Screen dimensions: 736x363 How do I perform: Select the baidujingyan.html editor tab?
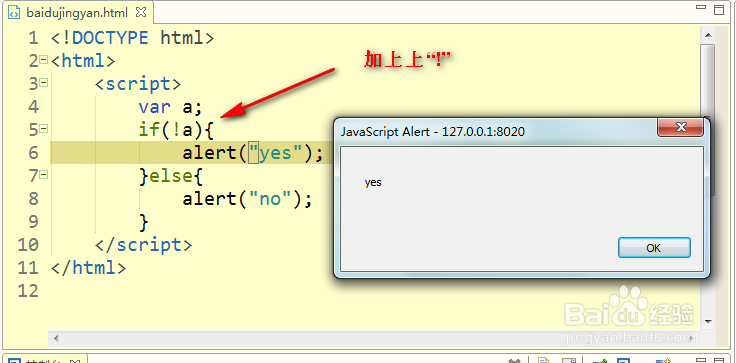click(77, 13)
